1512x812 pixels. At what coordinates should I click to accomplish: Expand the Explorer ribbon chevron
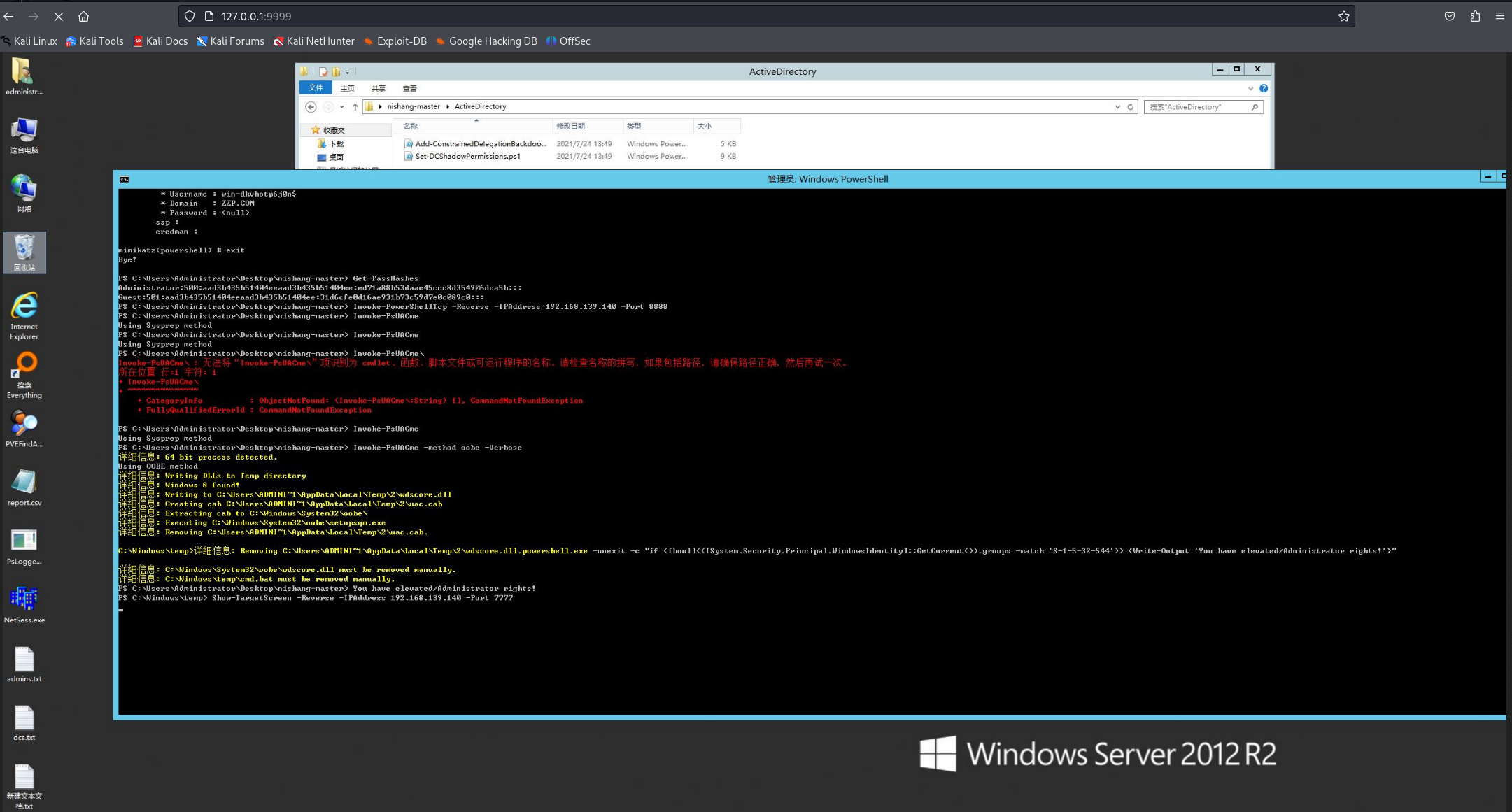tap(1250, 88)
